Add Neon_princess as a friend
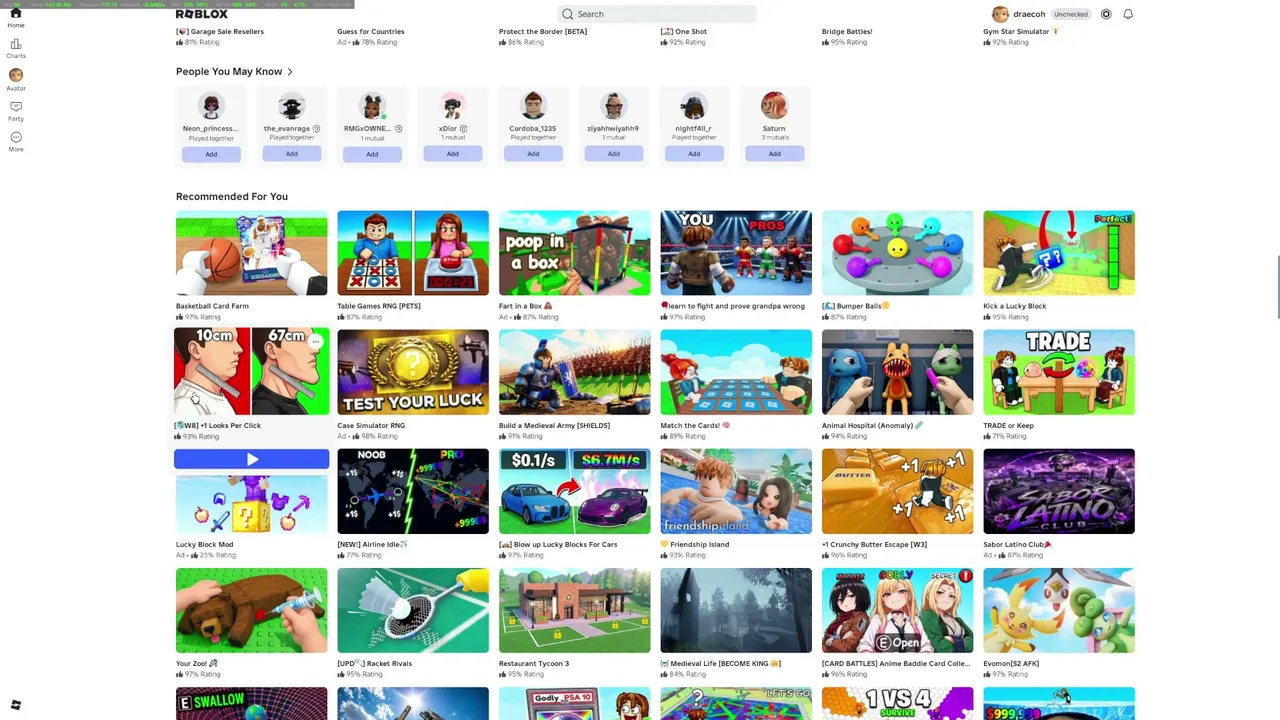The height and width of the screenshot is (720, 1280). coord(211,154)
